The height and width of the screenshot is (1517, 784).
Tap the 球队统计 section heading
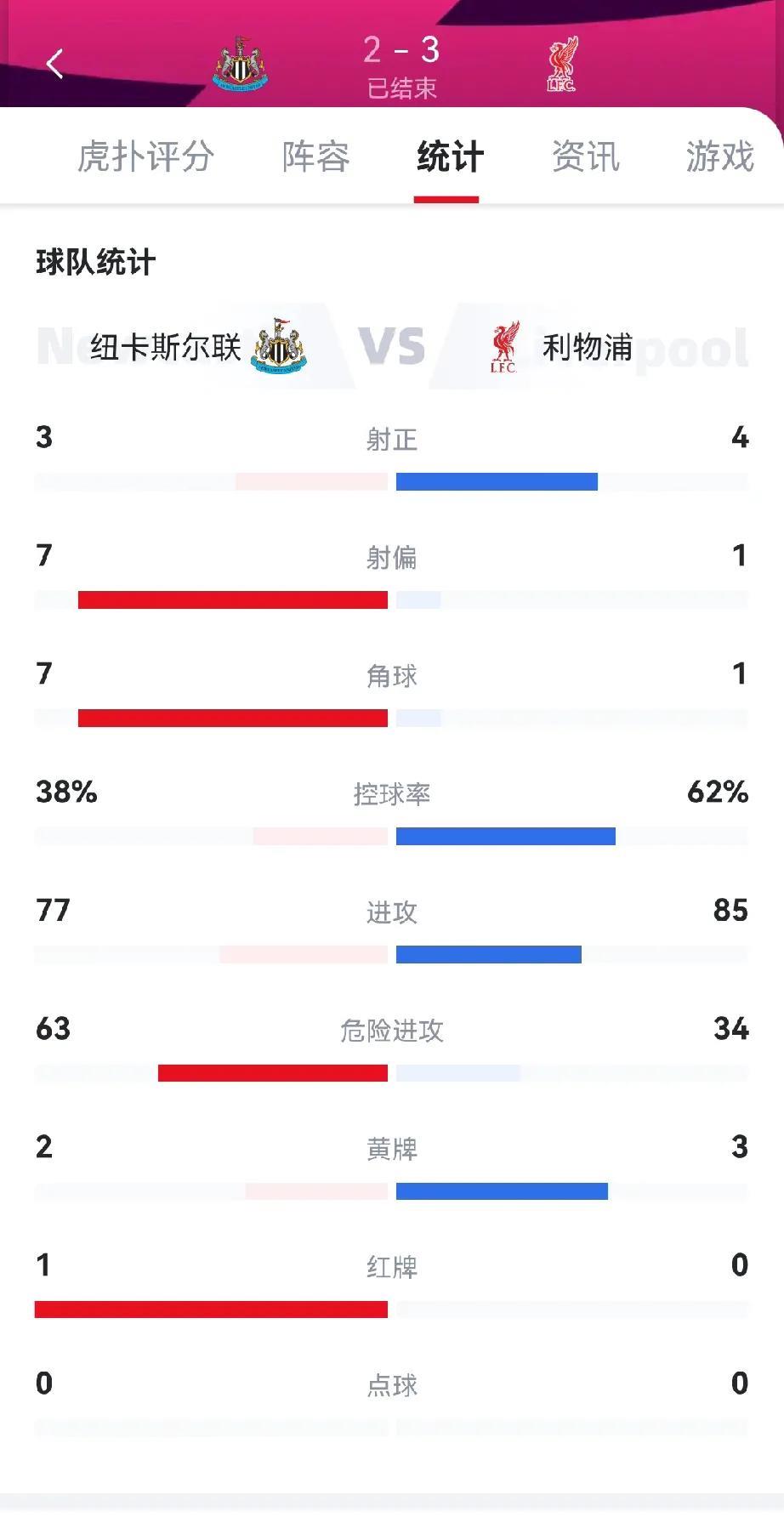pyautogui.click(x=95, y=262)
